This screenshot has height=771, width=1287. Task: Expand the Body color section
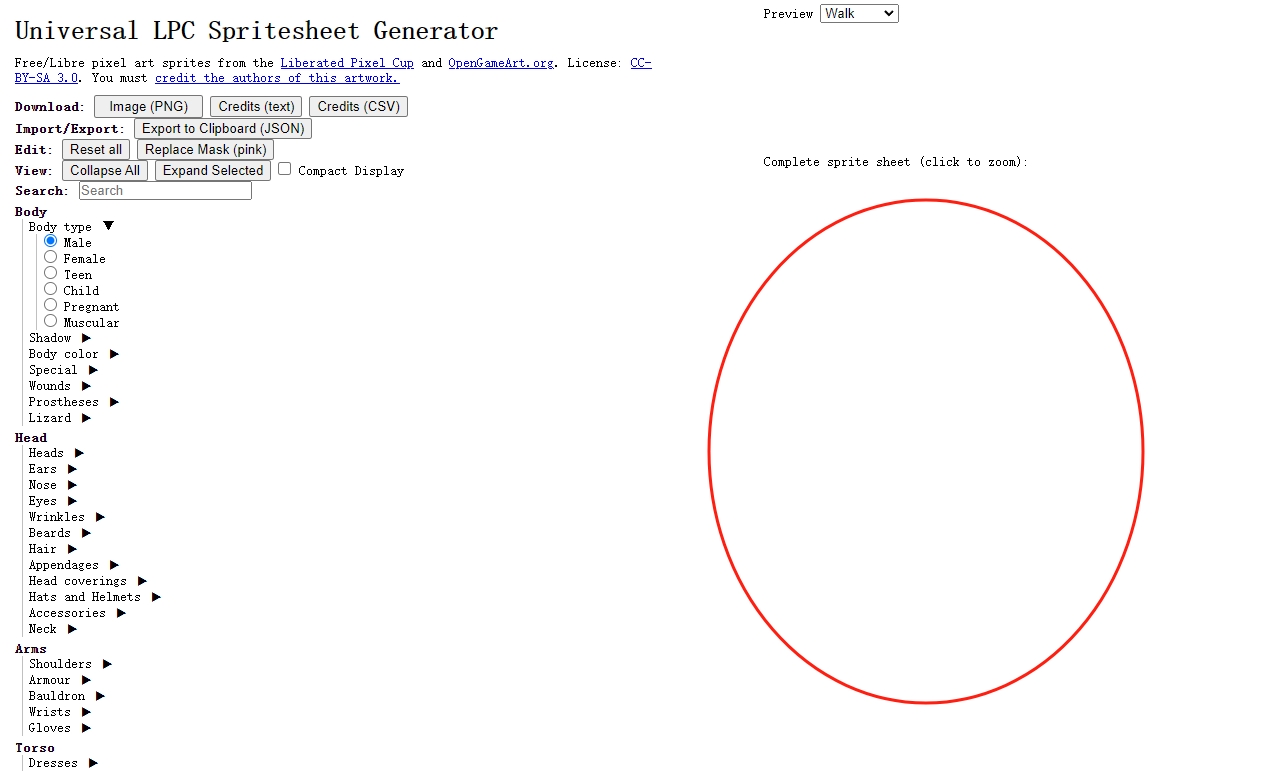(73, 354)
